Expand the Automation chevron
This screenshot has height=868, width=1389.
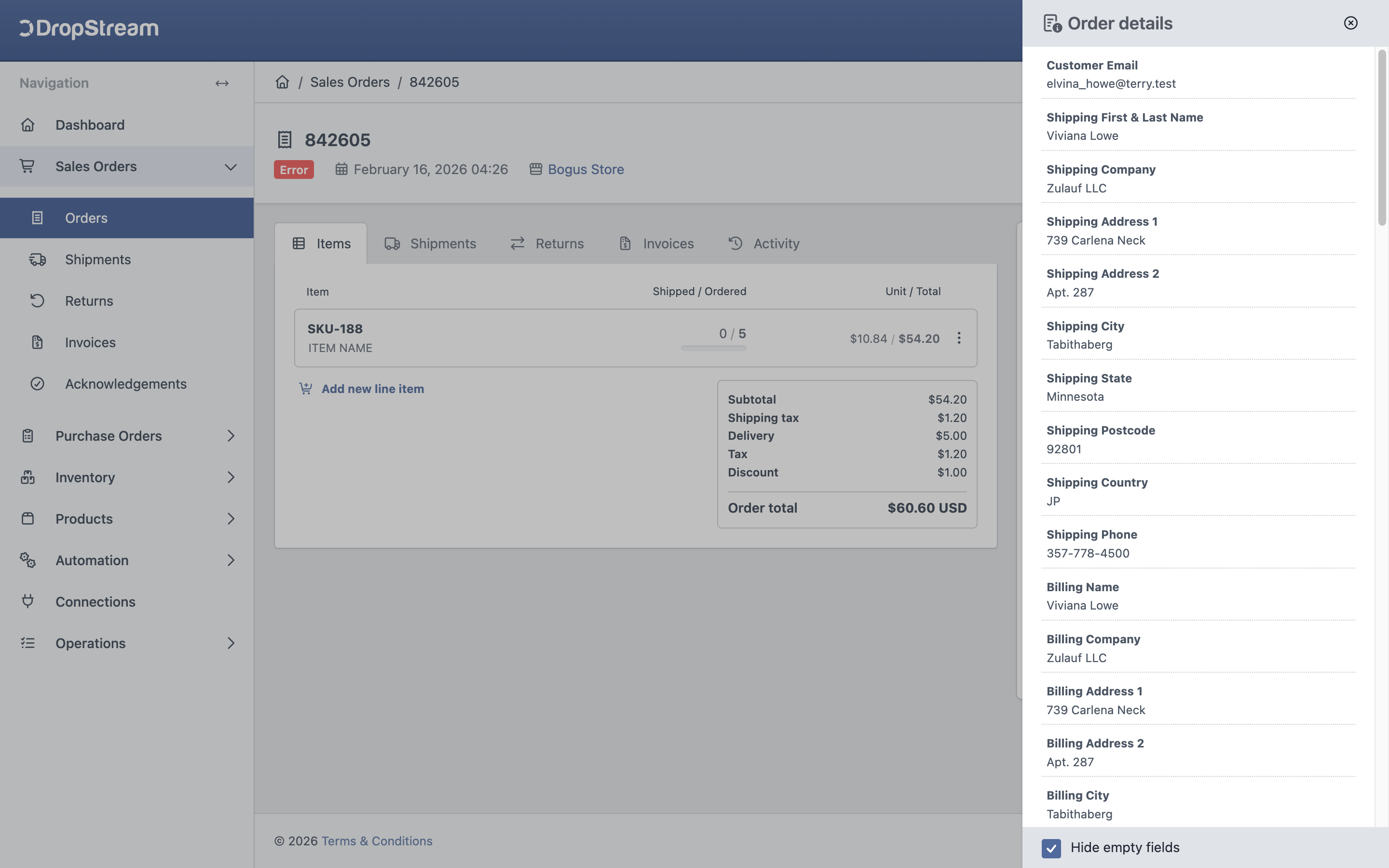coord(231,560)
